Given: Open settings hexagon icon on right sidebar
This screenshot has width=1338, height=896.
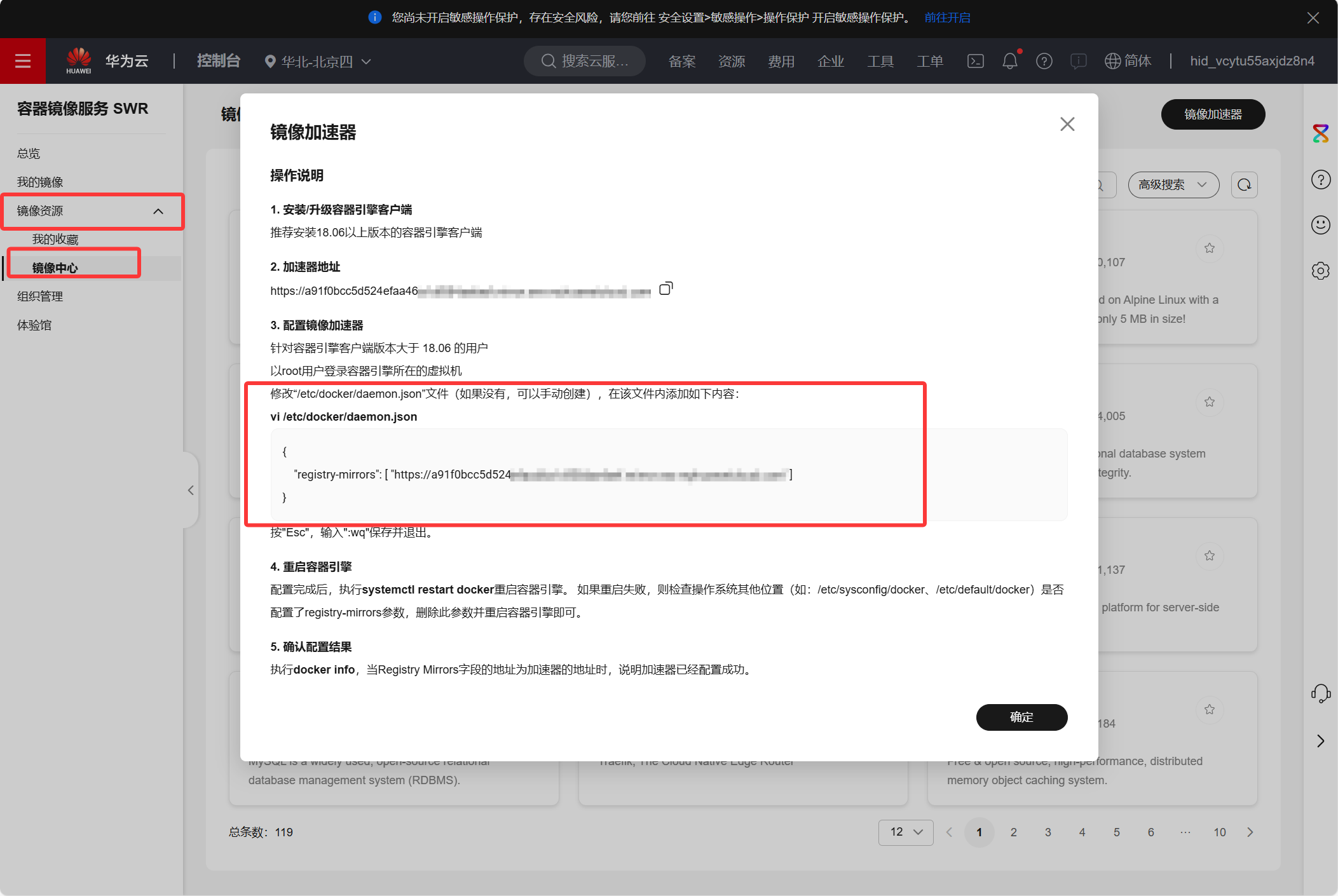Looking at the screenshot, I should 1320,271.
